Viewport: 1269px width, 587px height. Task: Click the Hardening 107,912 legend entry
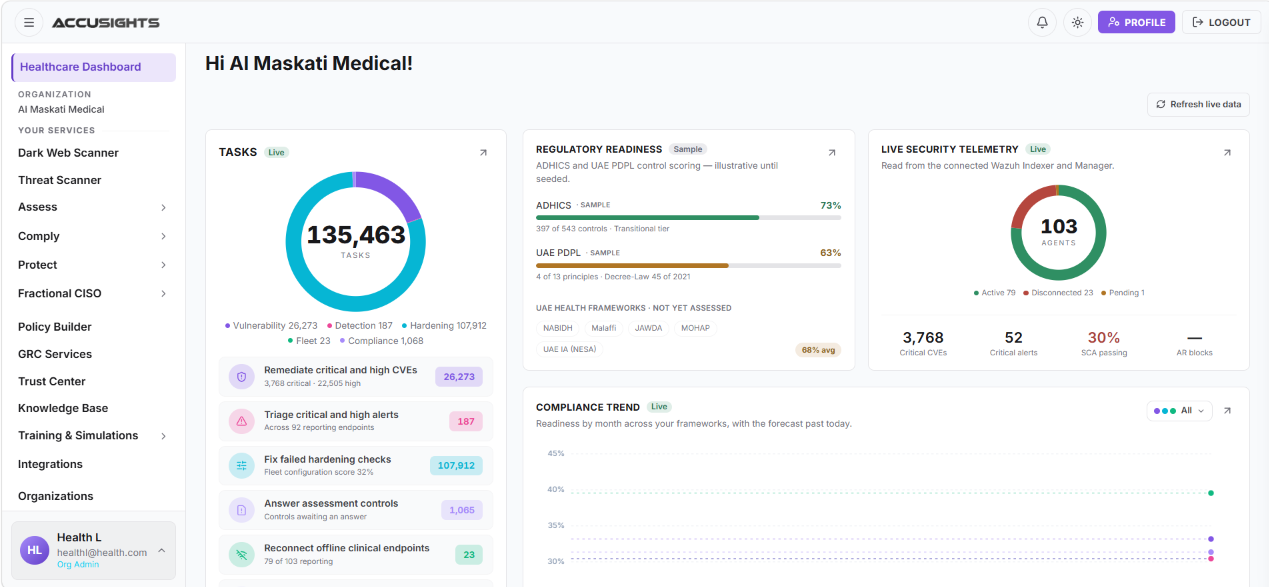[x=444, y=325]
